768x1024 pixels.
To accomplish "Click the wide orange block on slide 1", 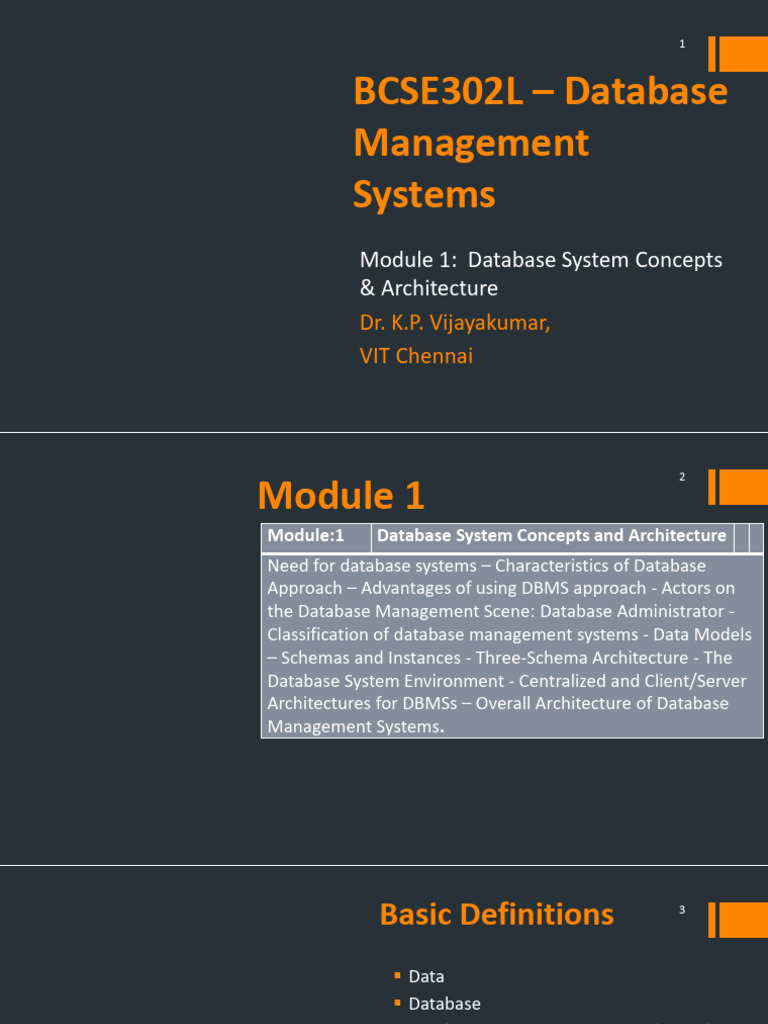I will (x=743, y=54).
